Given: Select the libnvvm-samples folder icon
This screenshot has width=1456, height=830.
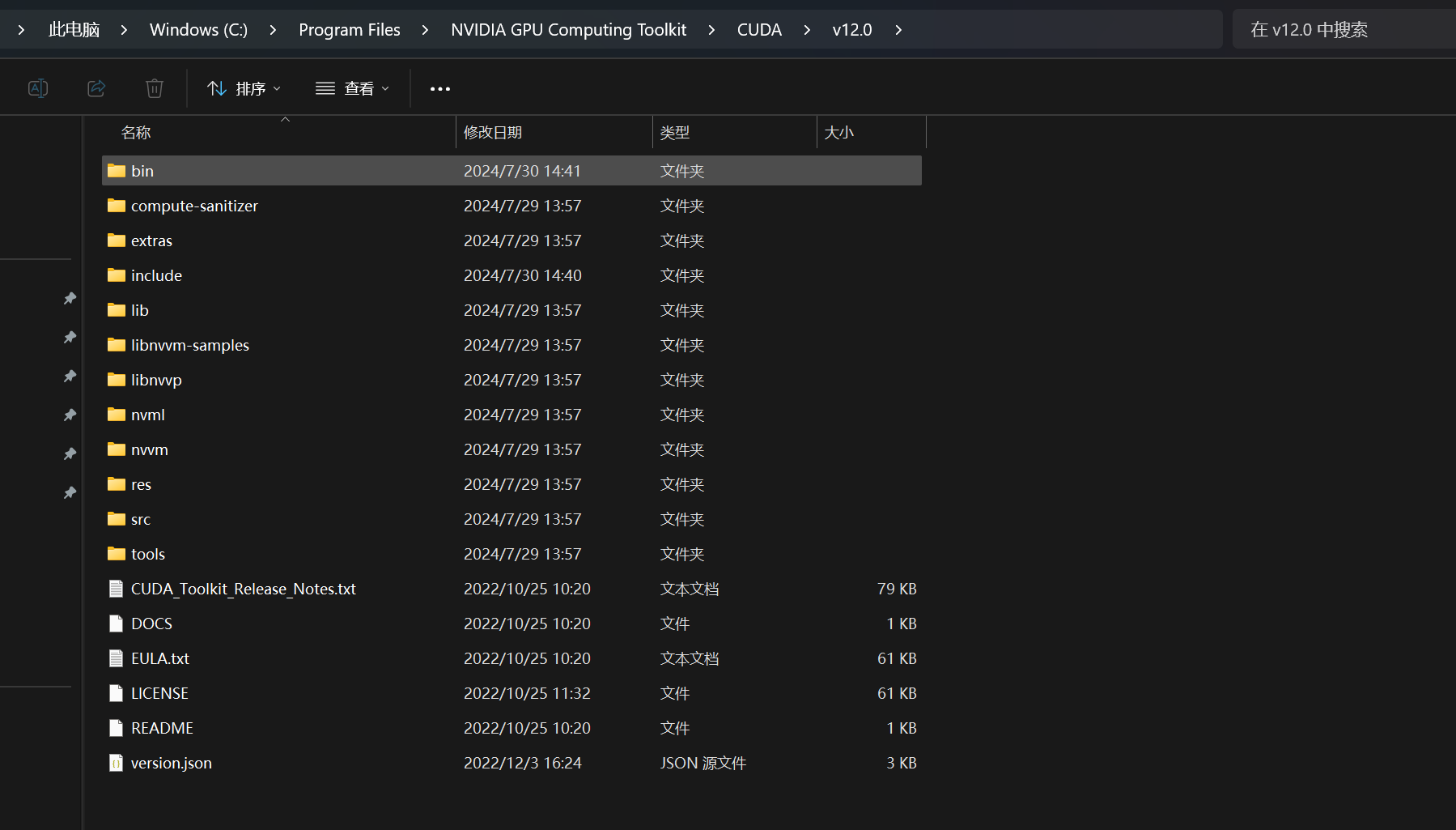Looking at the screenshot, I should point(117,345).
